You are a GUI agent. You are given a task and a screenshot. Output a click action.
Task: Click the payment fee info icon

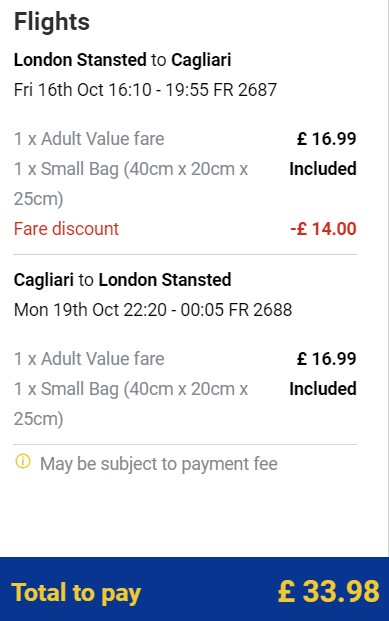click(x=23, y=462)
